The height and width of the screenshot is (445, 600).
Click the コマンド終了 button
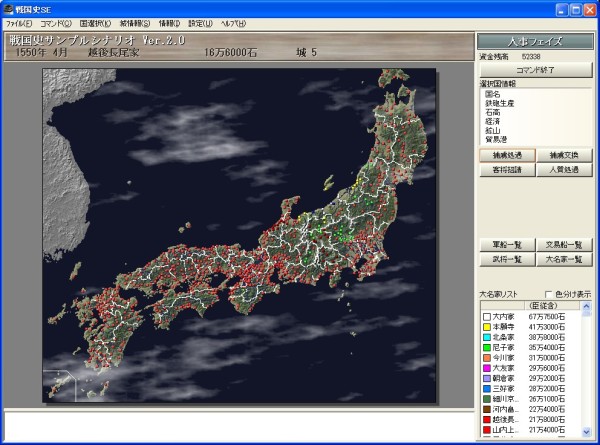coord(535,70)
